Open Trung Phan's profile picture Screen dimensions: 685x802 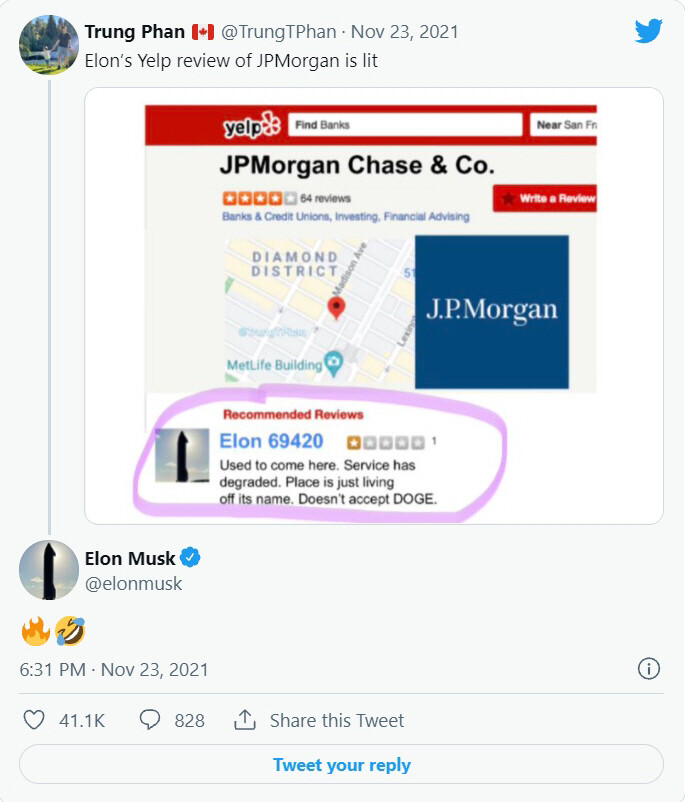click(49, 45)
